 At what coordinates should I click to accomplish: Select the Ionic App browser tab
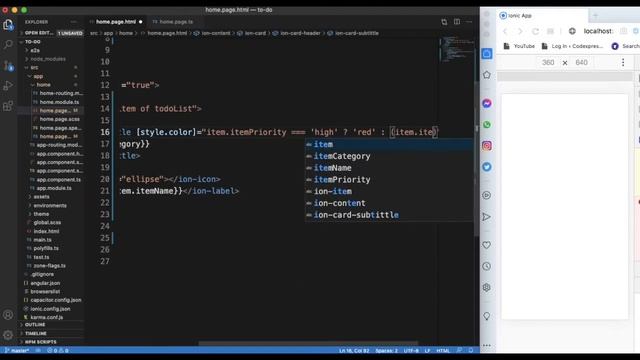coord(542,16)
